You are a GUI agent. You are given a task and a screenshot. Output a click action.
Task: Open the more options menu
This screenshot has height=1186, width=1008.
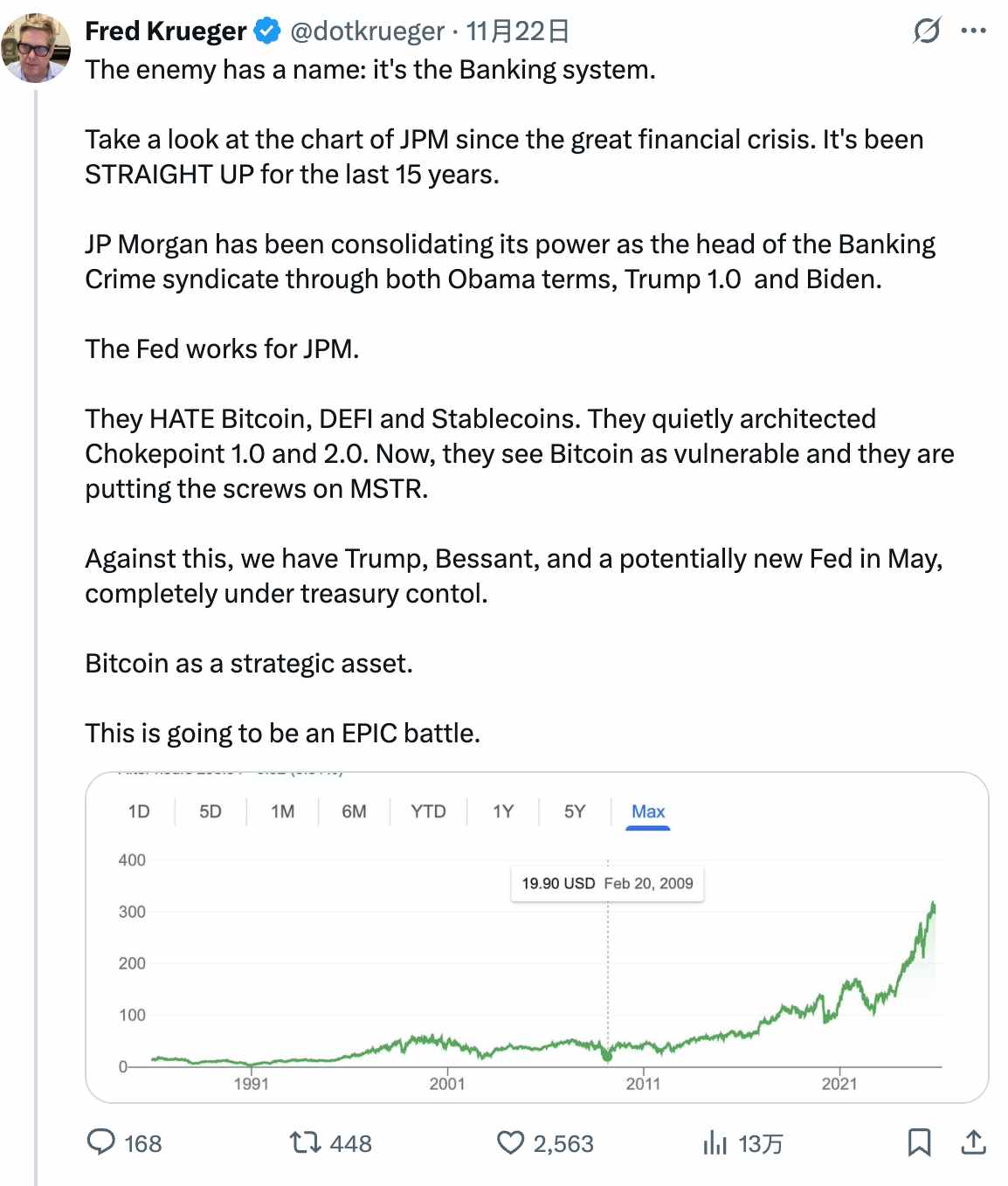pos(972,31)
